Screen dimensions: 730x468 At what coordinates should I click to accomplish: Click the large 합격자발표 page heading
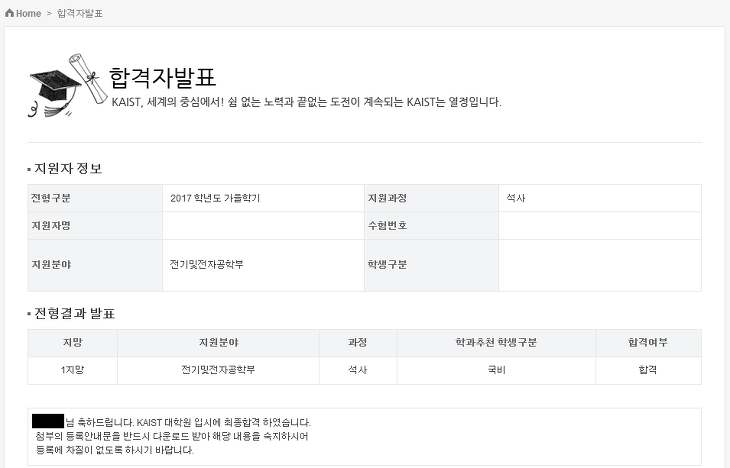coord(162,77)
